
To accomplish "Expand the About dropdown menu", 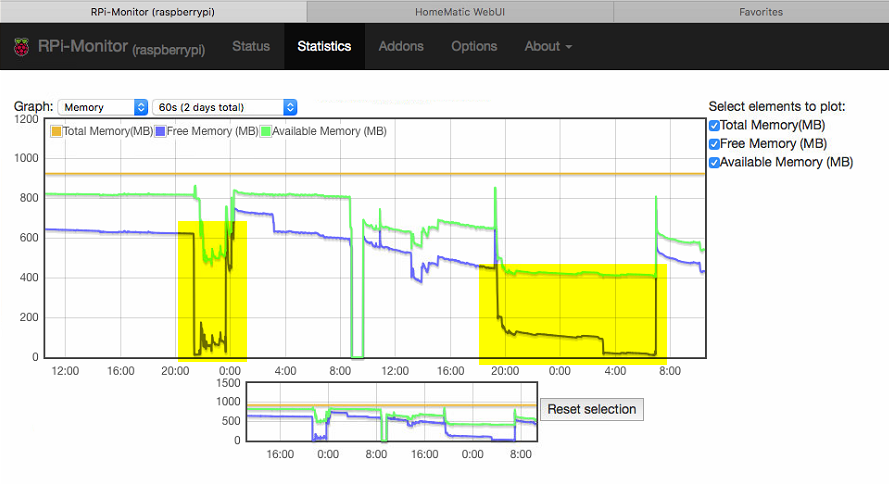I will [x=548, y=47].
